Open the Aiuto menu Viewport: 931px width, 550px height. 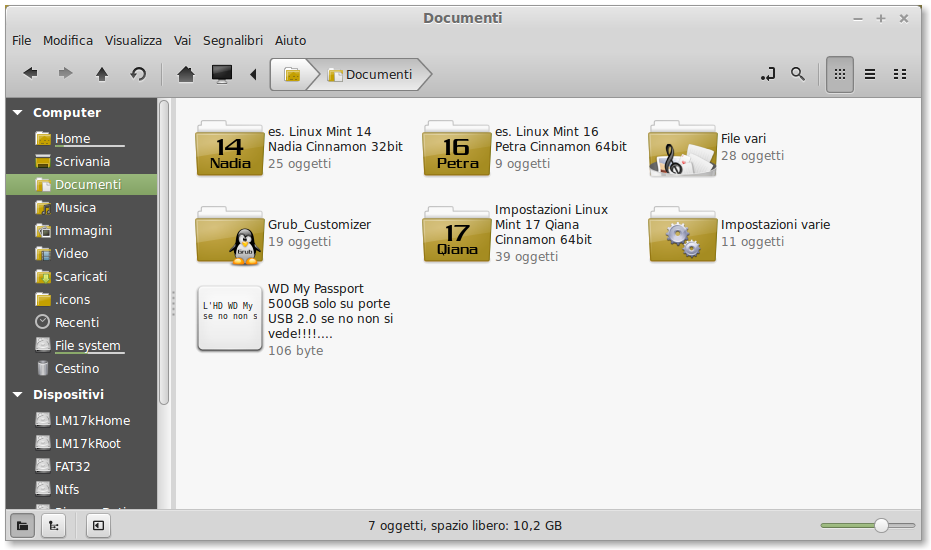[x=290, y=40]
